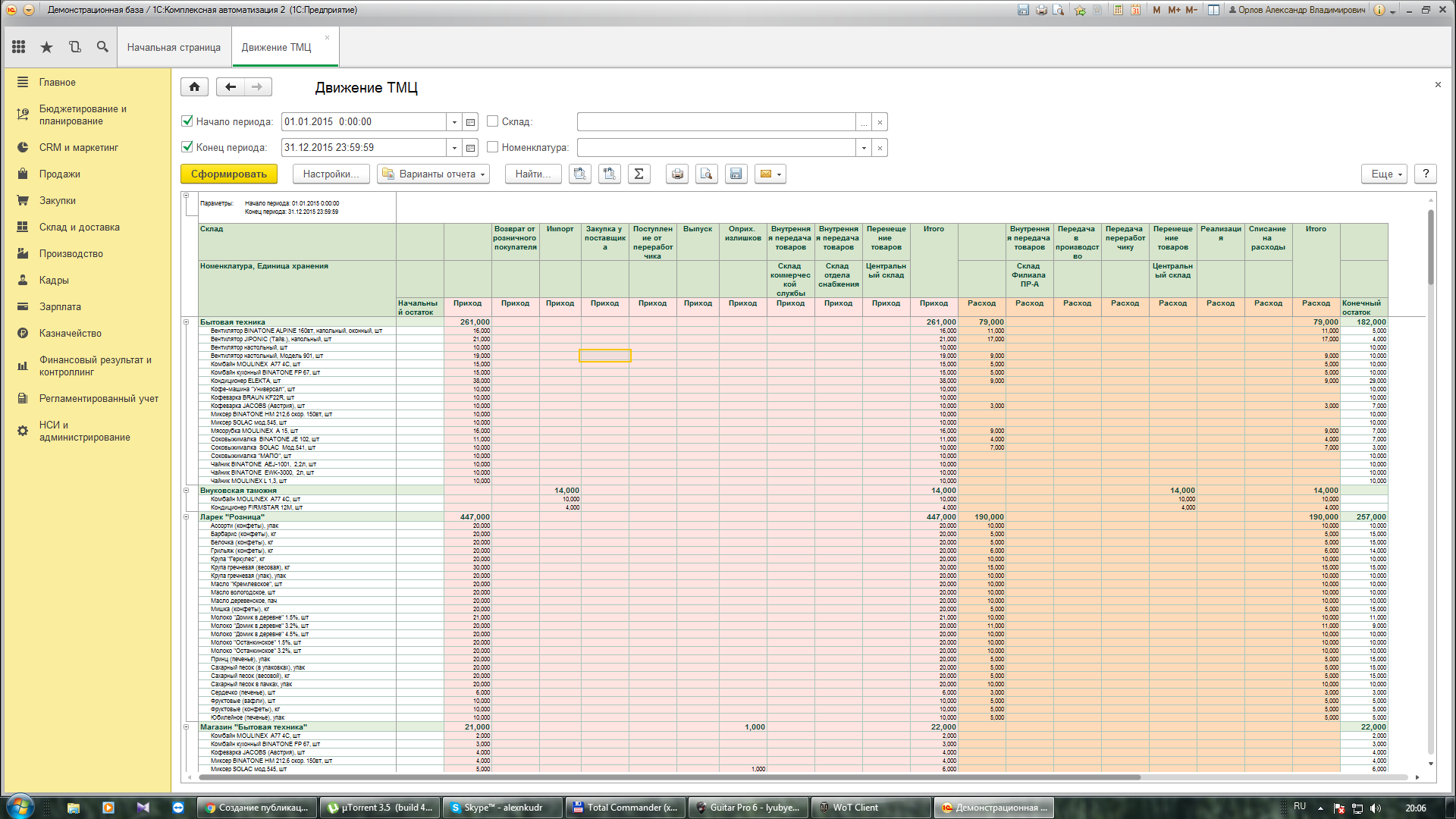This screenshot has height=819, width=1456.
Task: Open Варианты отчета dropdown
Action: coord(433,174)
